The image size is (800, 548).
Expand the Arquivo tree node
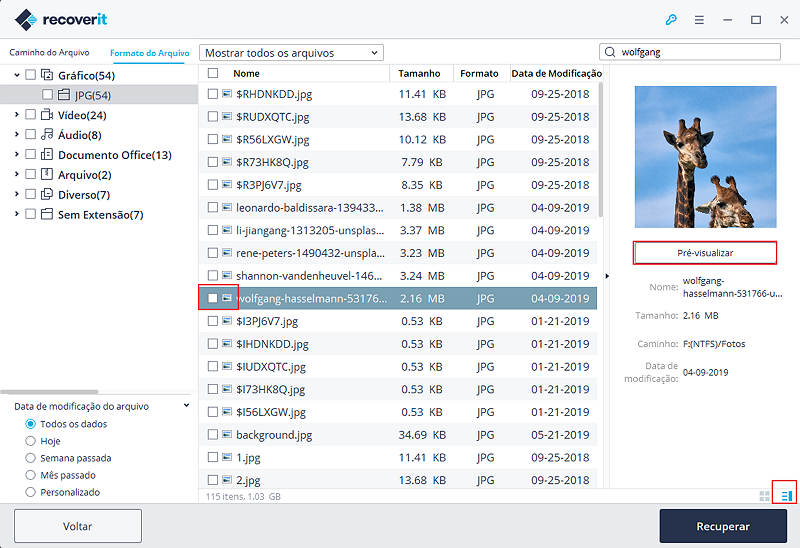[x=17, y=175]
